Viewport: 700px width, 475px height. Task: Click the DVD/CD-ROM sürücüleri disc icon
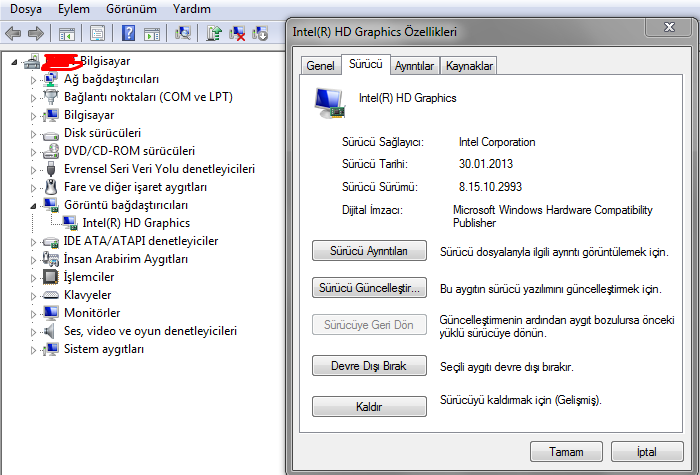point(50,151)
